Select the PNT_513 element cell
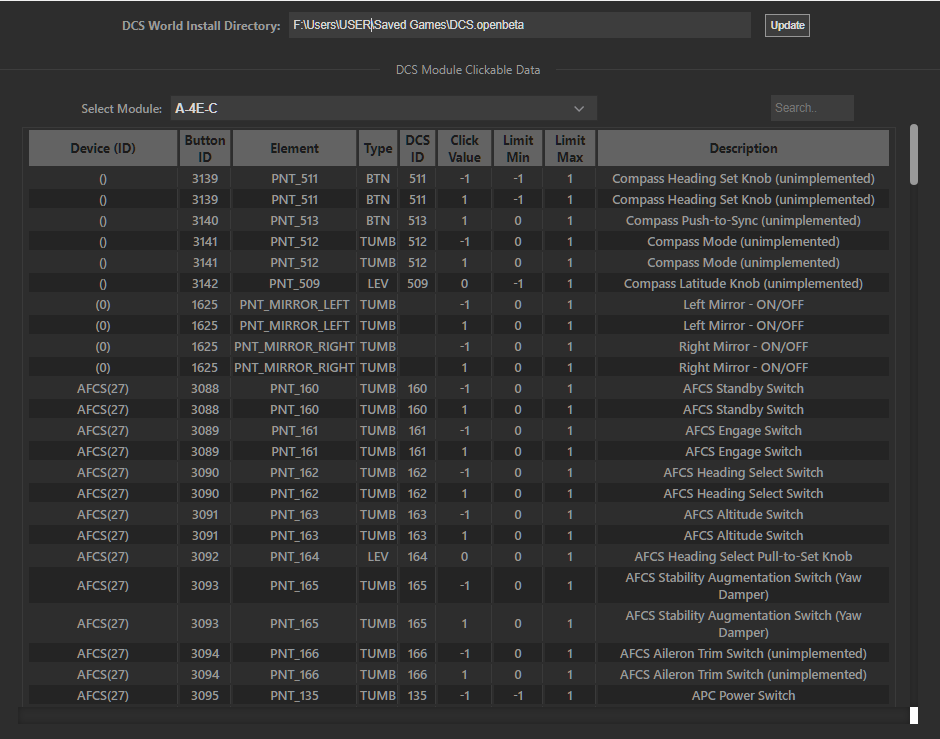The height and width of the screenshot is (739, 940). click(x=294, y=221)
